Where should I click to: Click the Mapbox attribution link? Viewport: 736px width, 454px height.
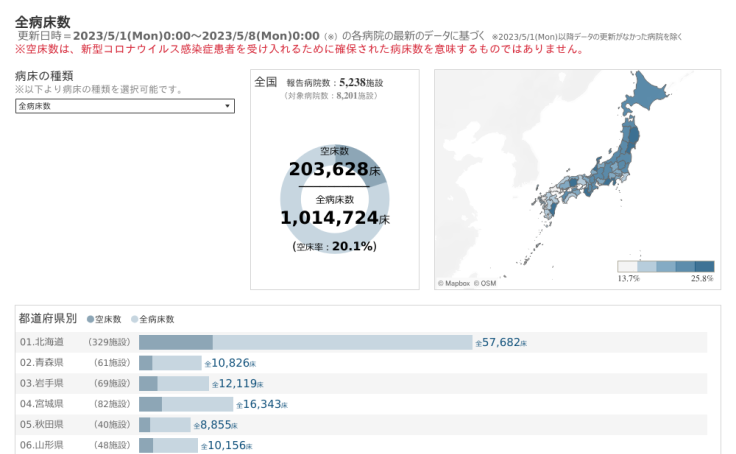click(455, 283)
